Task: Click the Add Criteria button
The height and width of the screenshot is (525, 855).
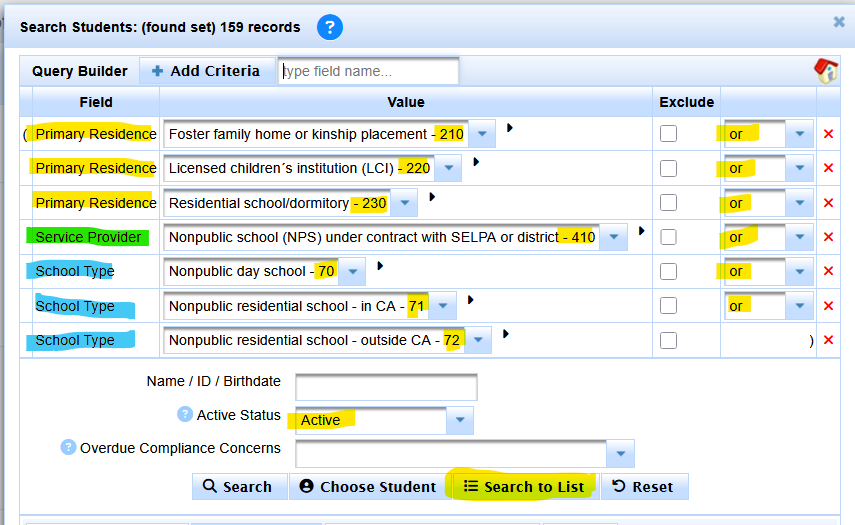Action: pos(206,71)
